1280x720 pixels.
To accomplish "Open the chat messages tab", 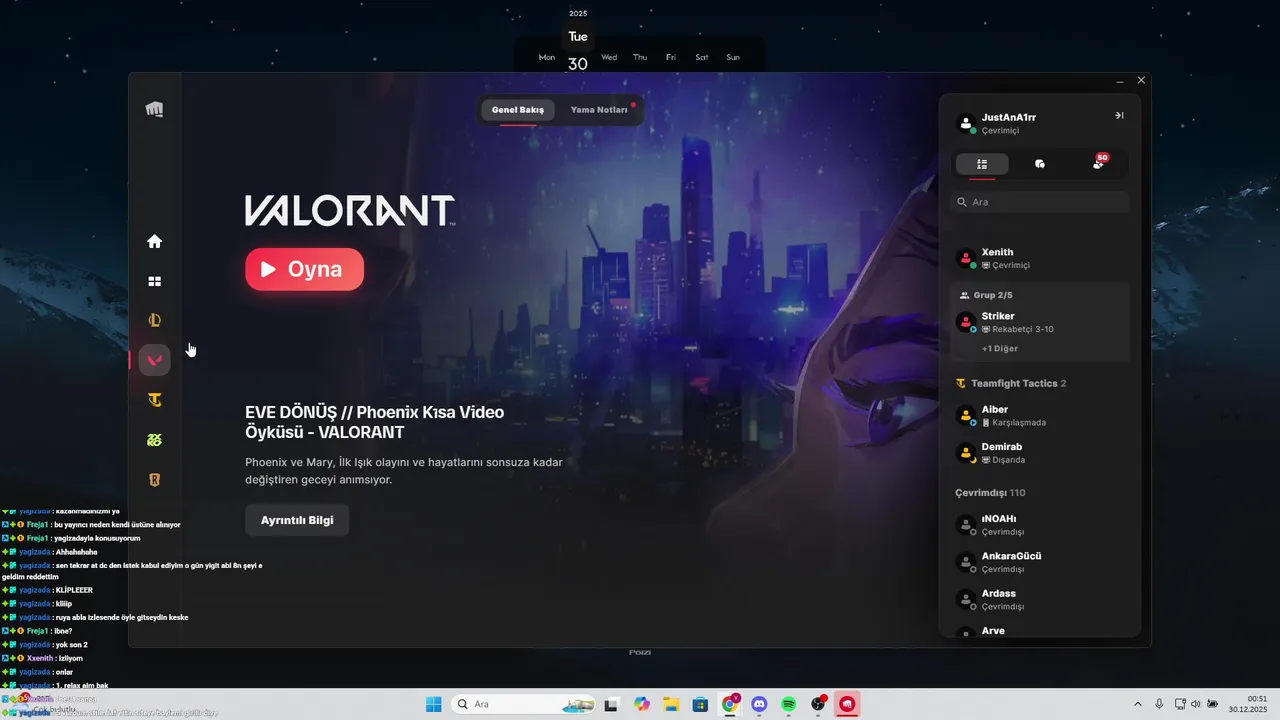I will coord(1040,164).
